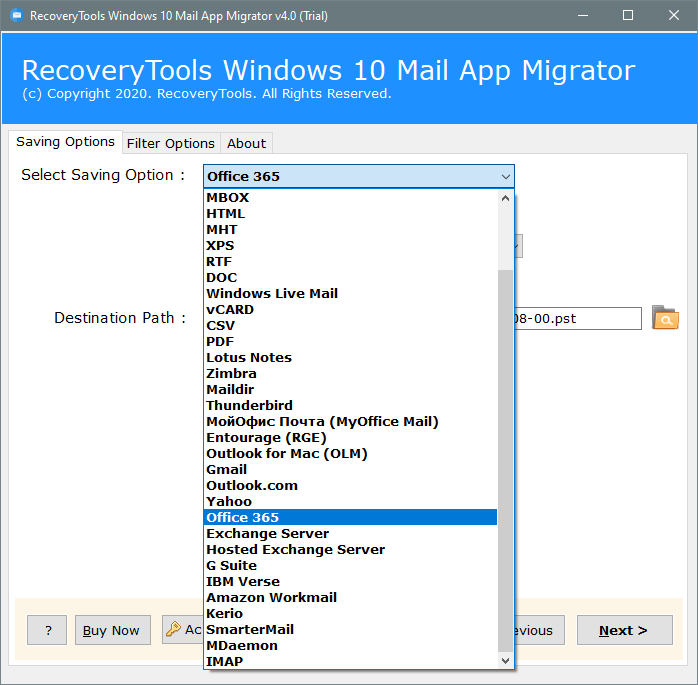Click the Next > button
Screen dimensions: 698x685
[625, 630]
